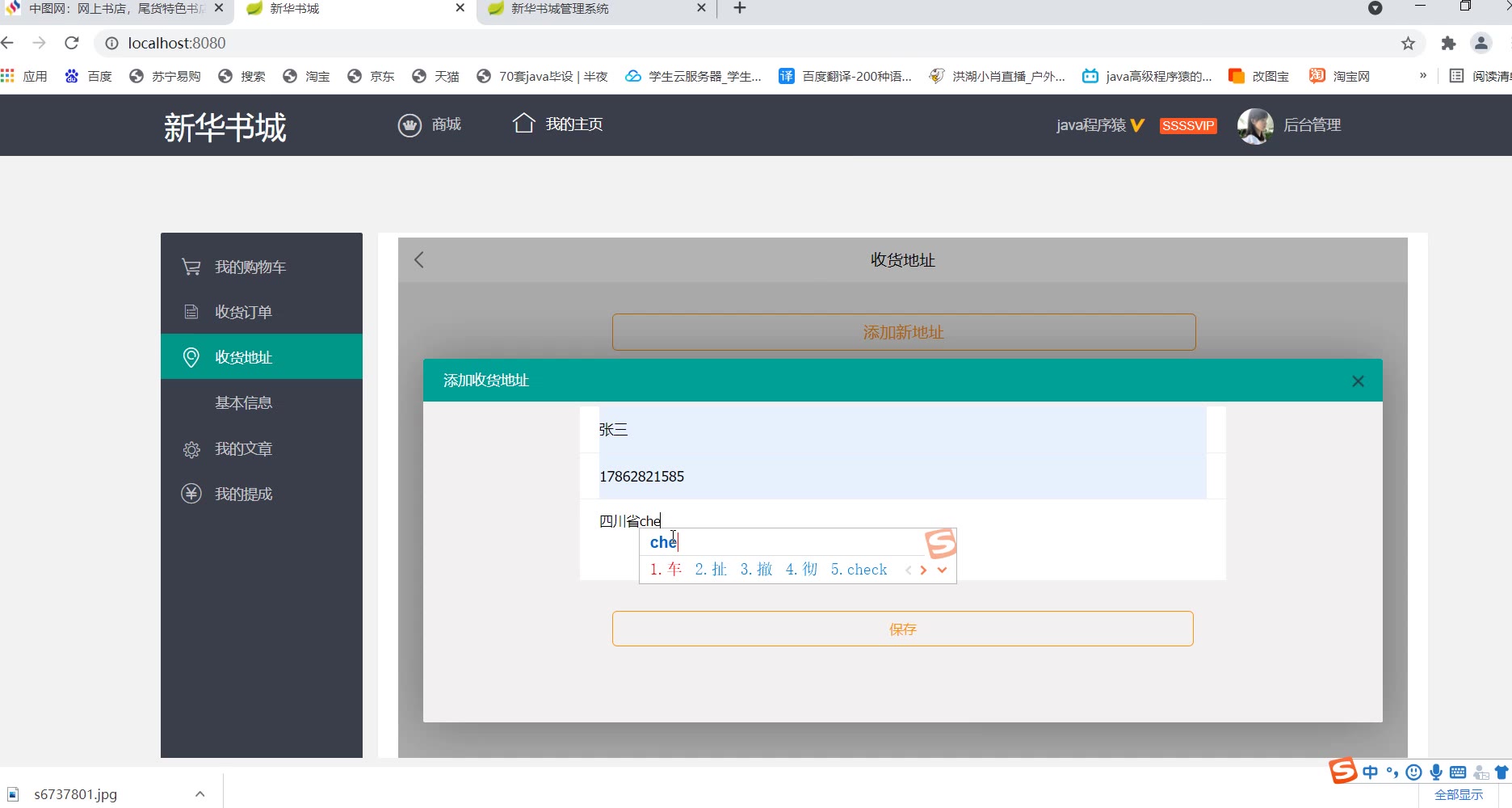Click the location pin icon for 收货地址
This screenshot has width=1512, height=808.
pyautogui.click(x=191, y=357)
